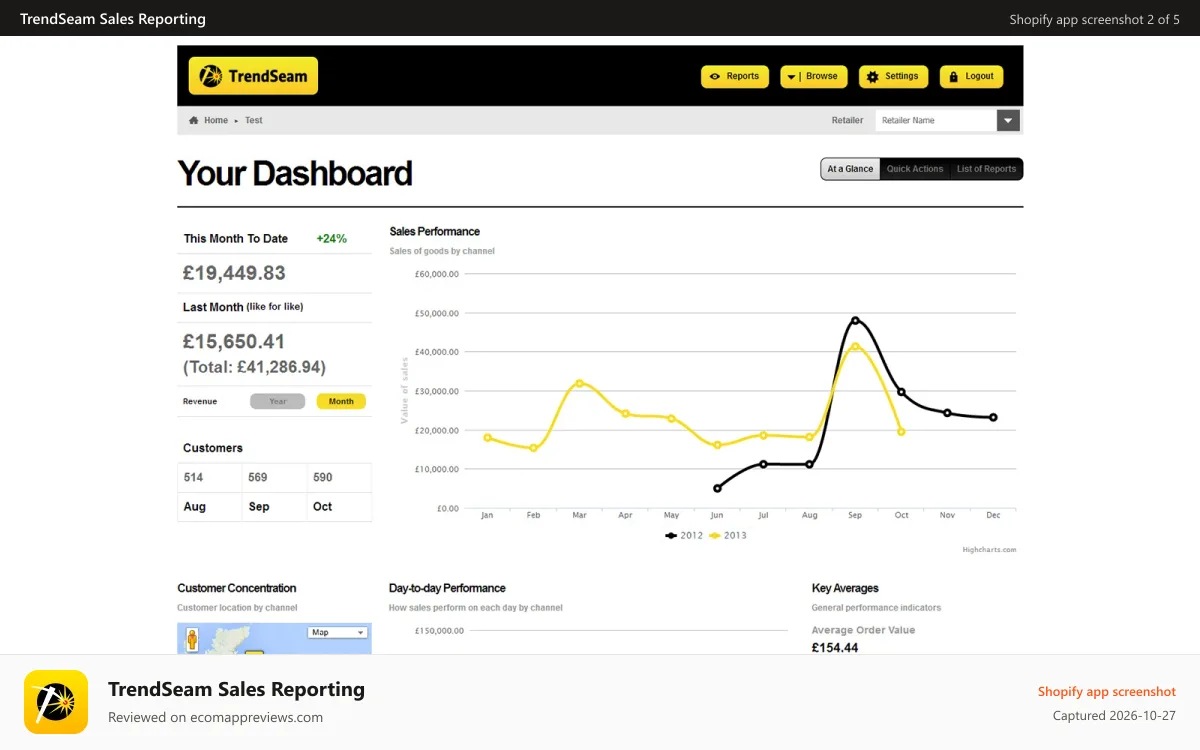Click the Logout button
The height and width of the screenshot is (750, 1200).
point(971,76)
